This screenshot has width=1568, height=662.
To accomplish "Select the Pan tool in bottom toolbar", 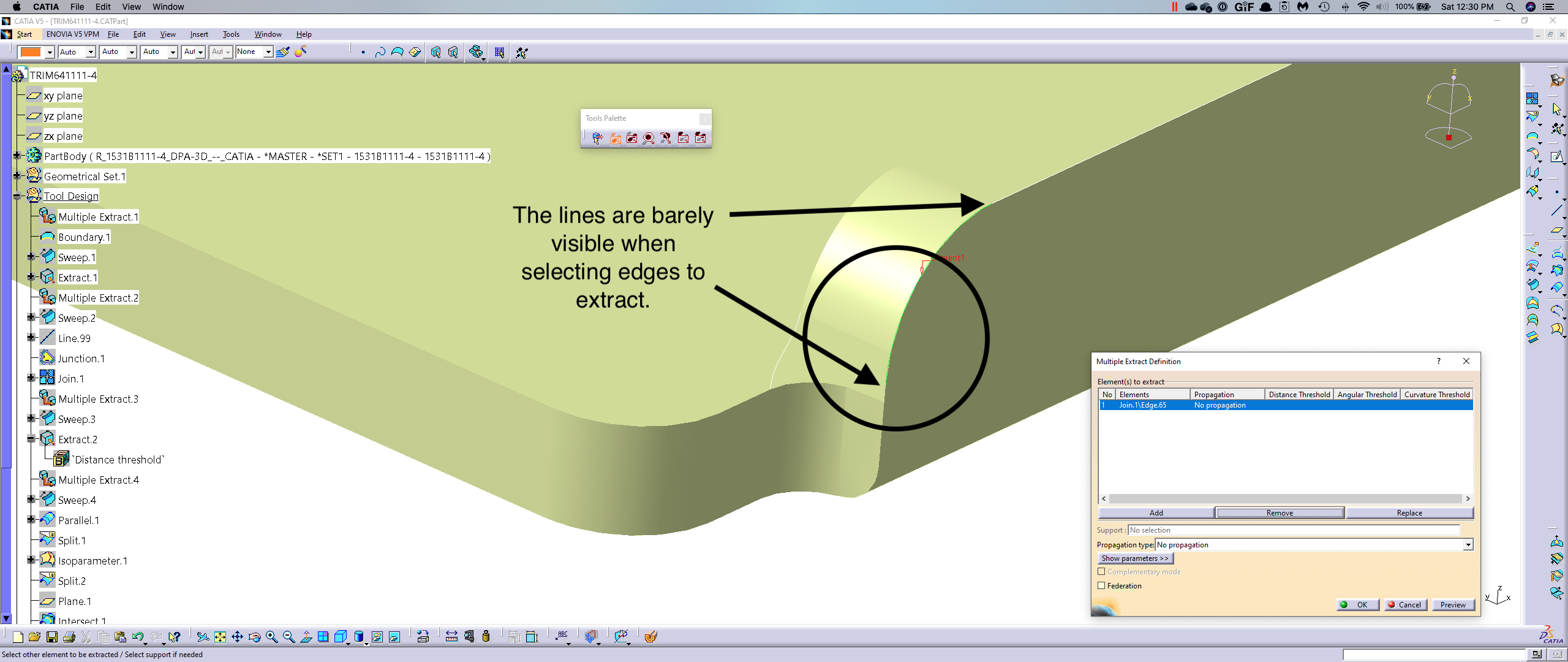I will coord(237,636).
